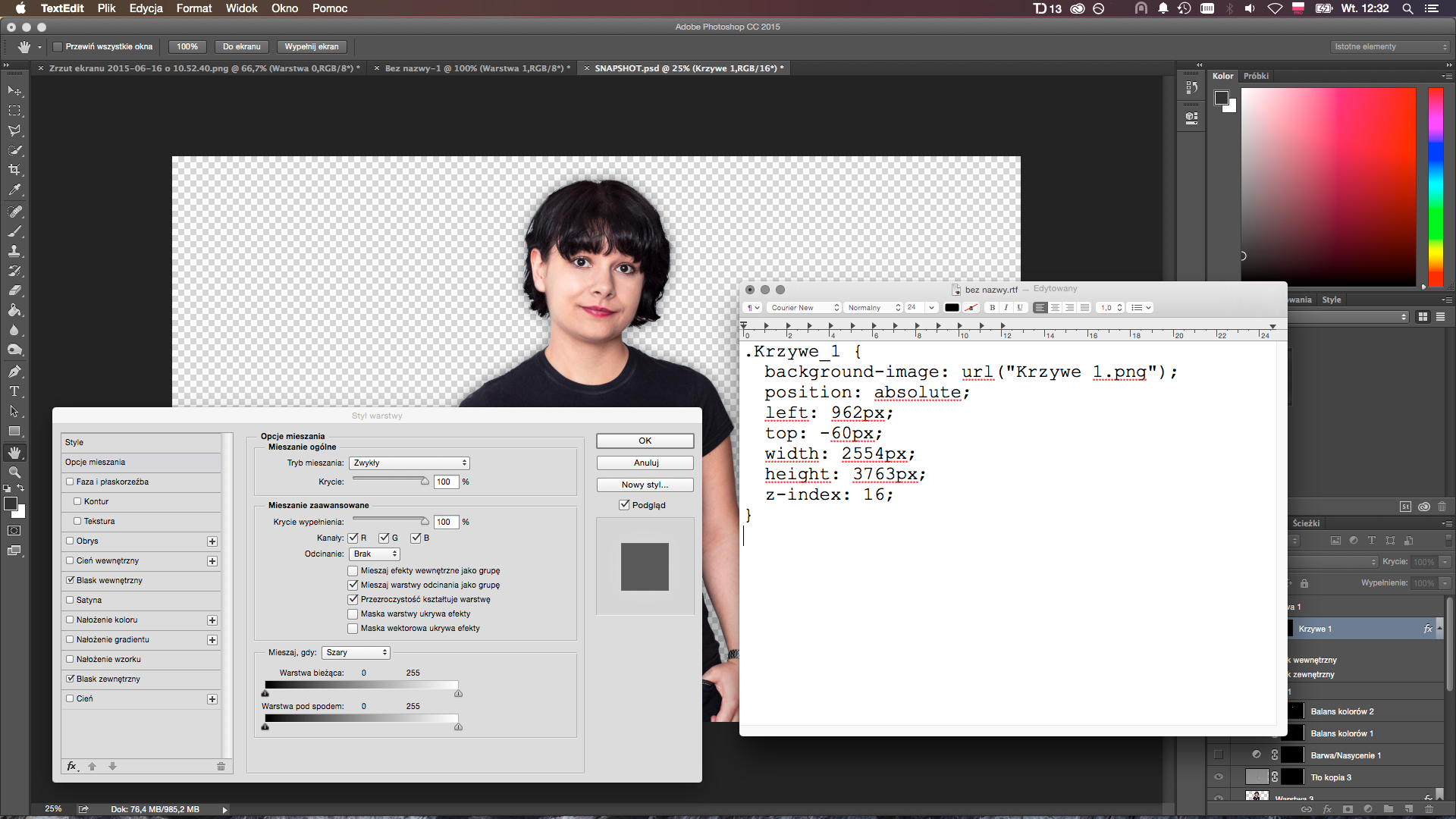Screen dimensions: 1456x819
Task: Click the Krycie opacity slider in dialog
Action: click(x=390, y=480)
